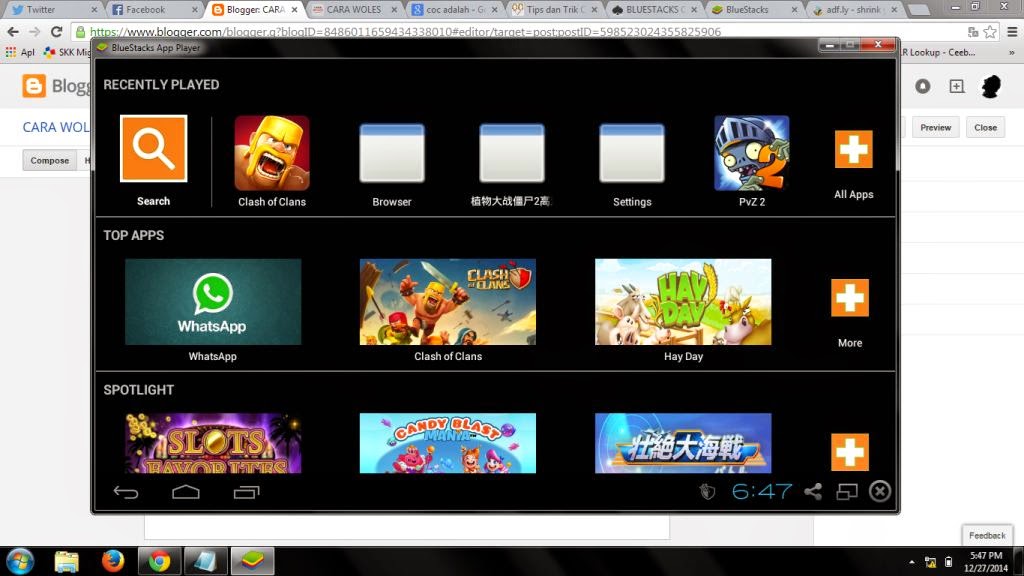This screenshot has height=576, width=1024.
Task: Open the Settings app in BlueStacks
Action: pyautogui.click(x=631, y=152)
